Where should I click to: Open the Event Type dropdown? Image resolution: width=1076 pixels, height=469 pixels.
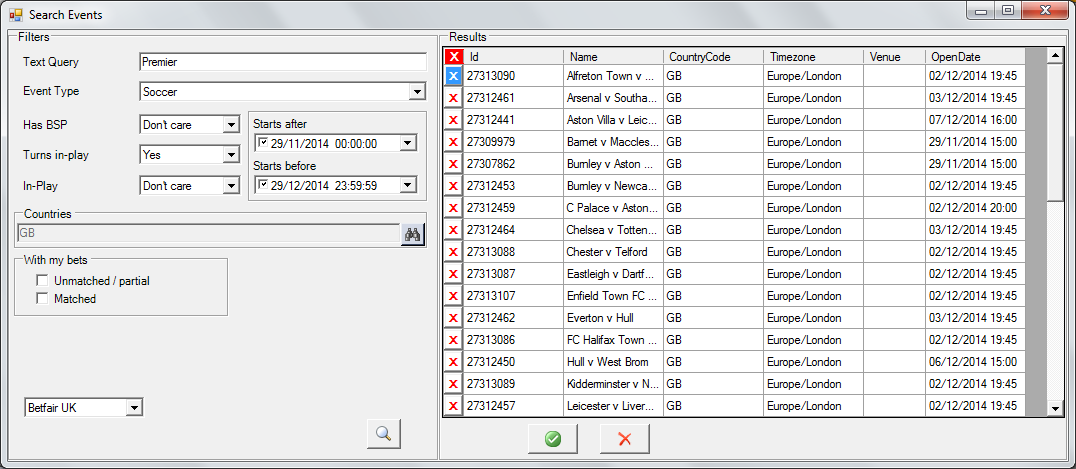[x=417, y=92]
